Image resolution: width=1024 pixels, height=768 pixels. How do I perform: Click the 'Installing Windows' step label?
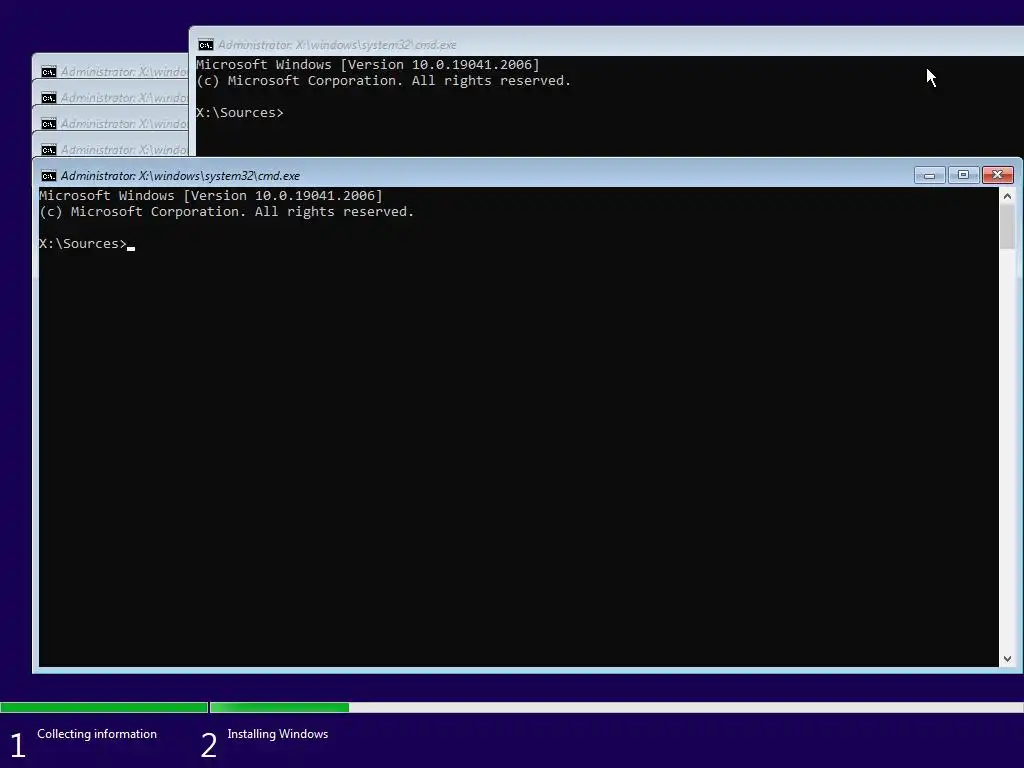(x=278, y=734)
